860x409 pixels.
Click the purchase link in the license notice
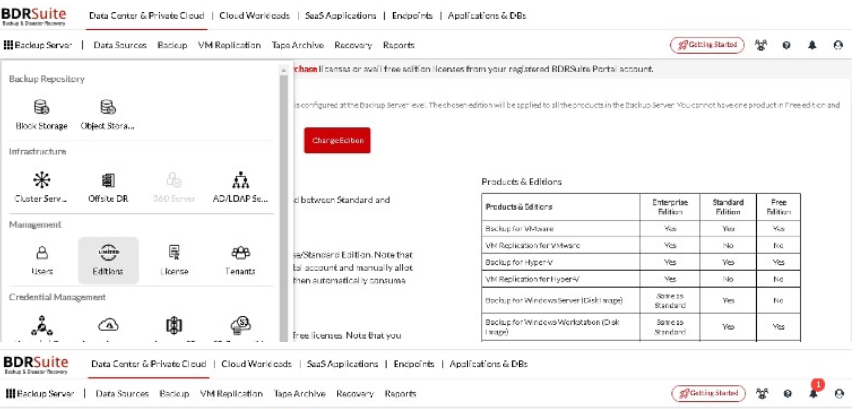(305, 69)
